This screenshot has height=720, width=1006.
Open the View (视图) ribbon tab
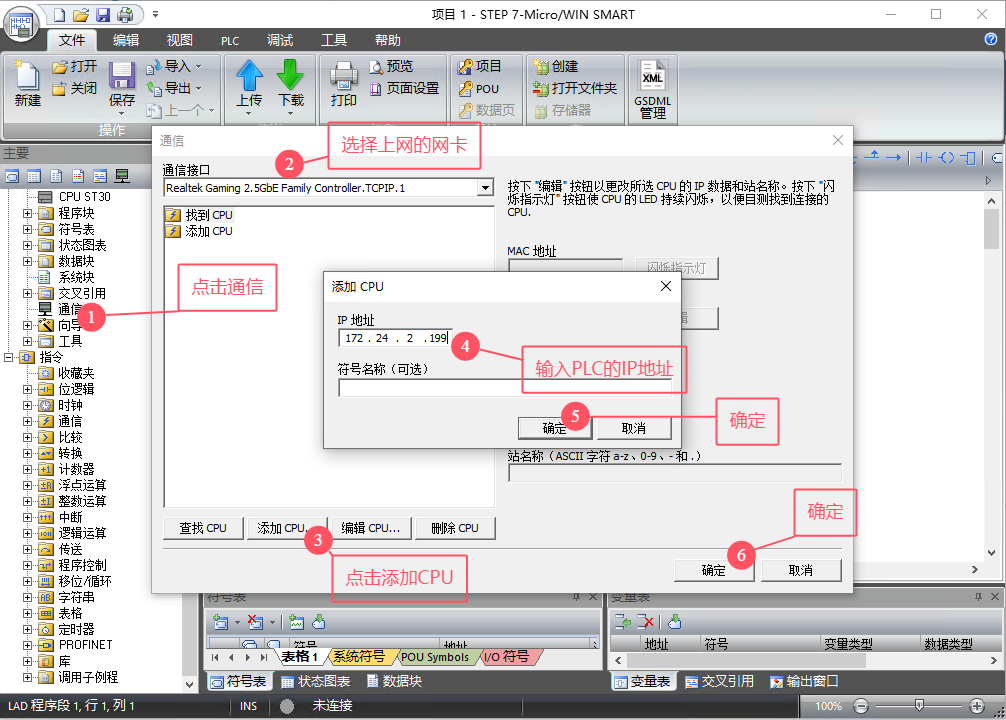[x=180, y=40]
